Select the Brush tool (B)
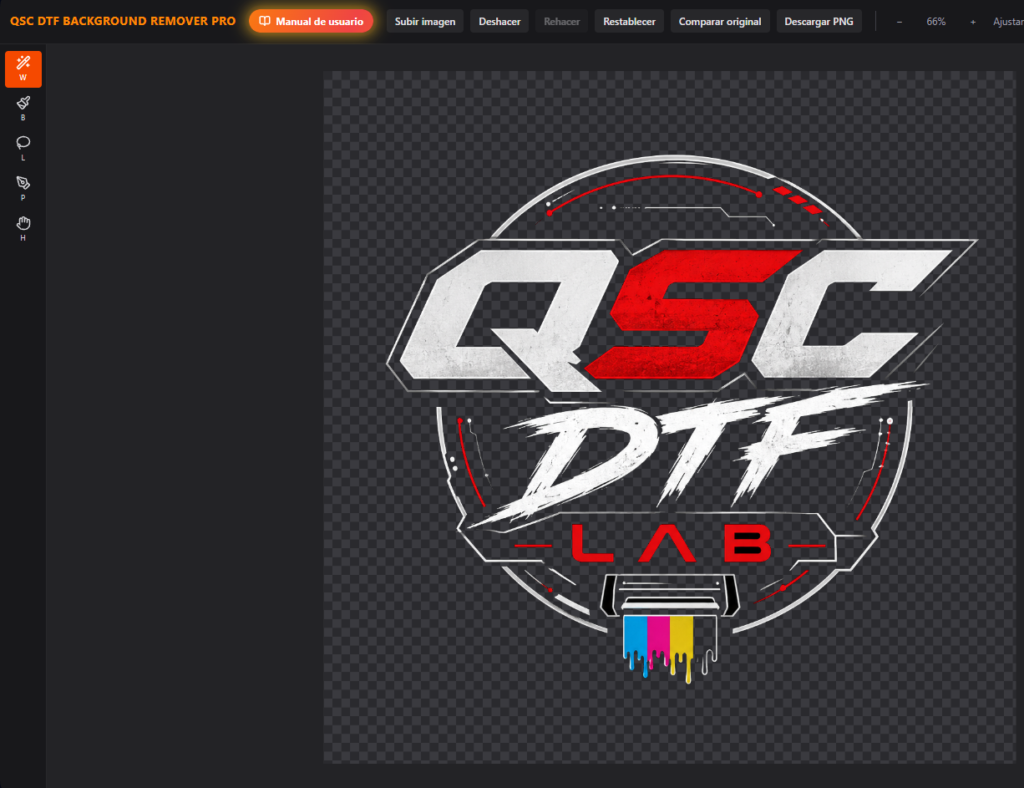 [x=23, y=108]
